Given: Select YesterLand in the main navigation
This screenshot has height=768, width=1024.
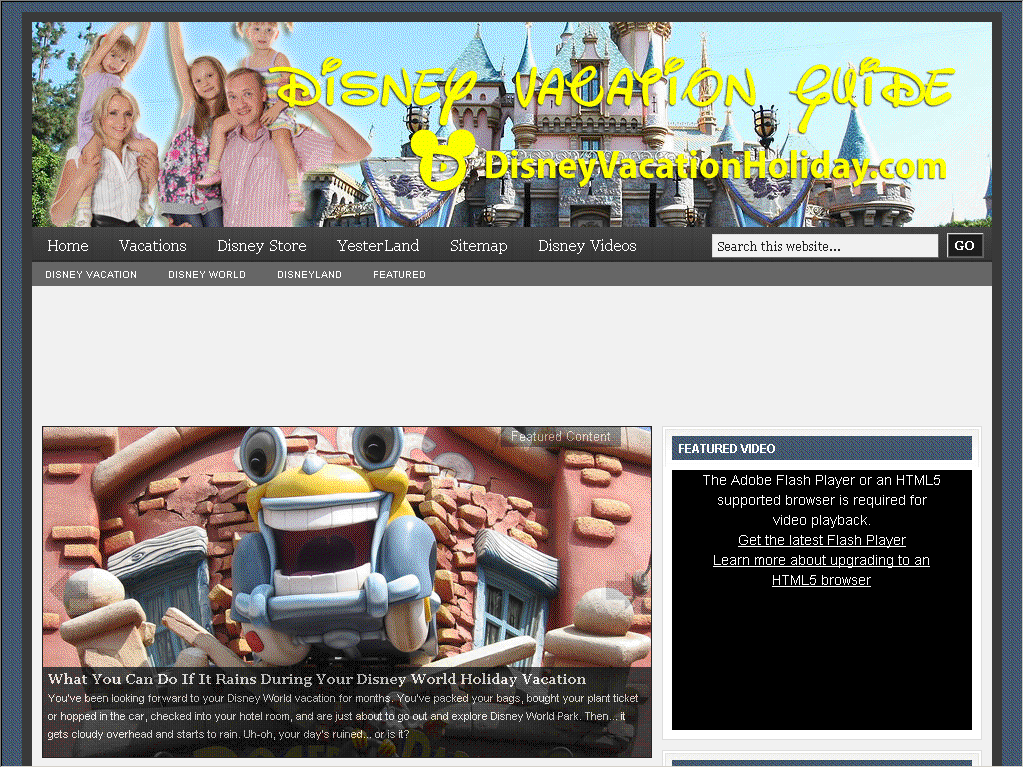Looking at the screenshot, I should tap(378, 246).
